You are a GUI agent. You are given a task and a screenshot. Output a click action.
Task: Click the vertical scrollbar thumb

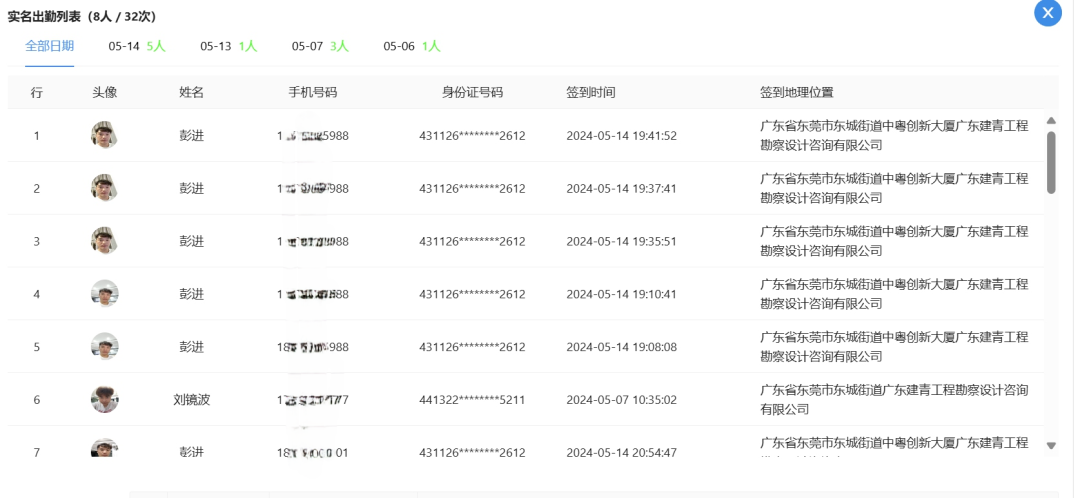[1051, 163]
